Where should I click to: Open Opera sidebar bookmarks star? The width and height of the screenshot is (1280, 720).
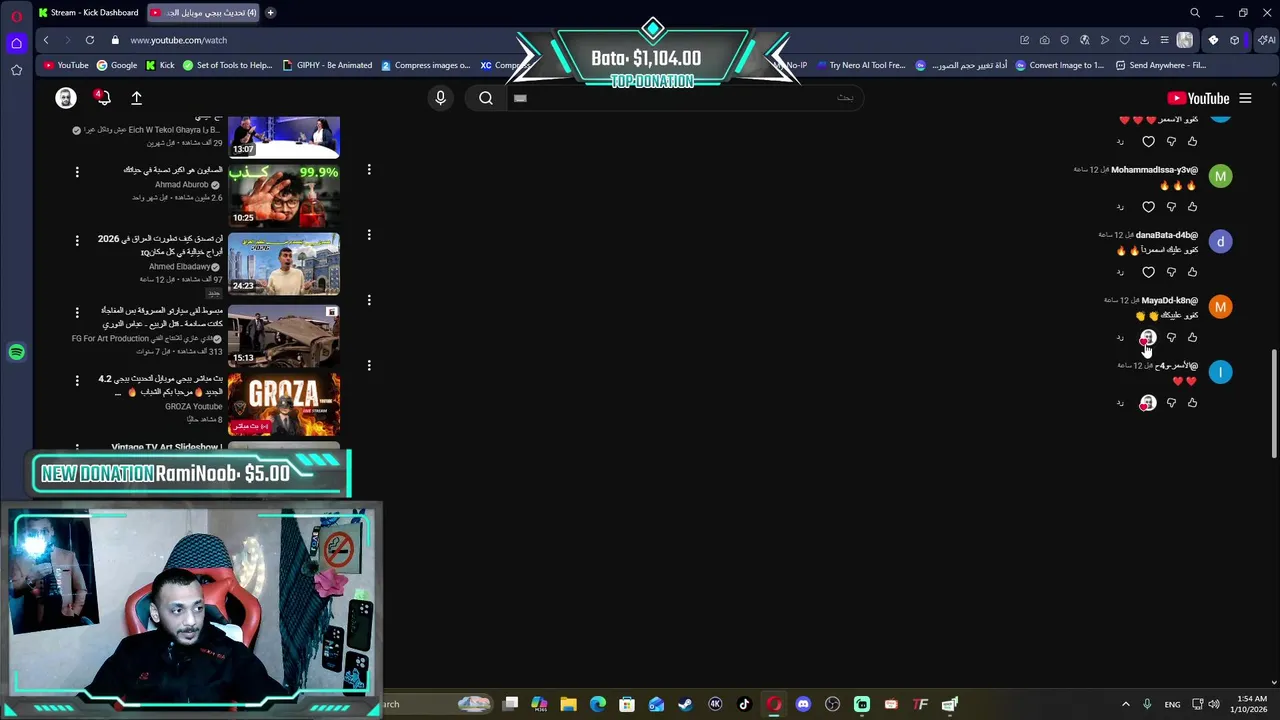click(16, 70)
